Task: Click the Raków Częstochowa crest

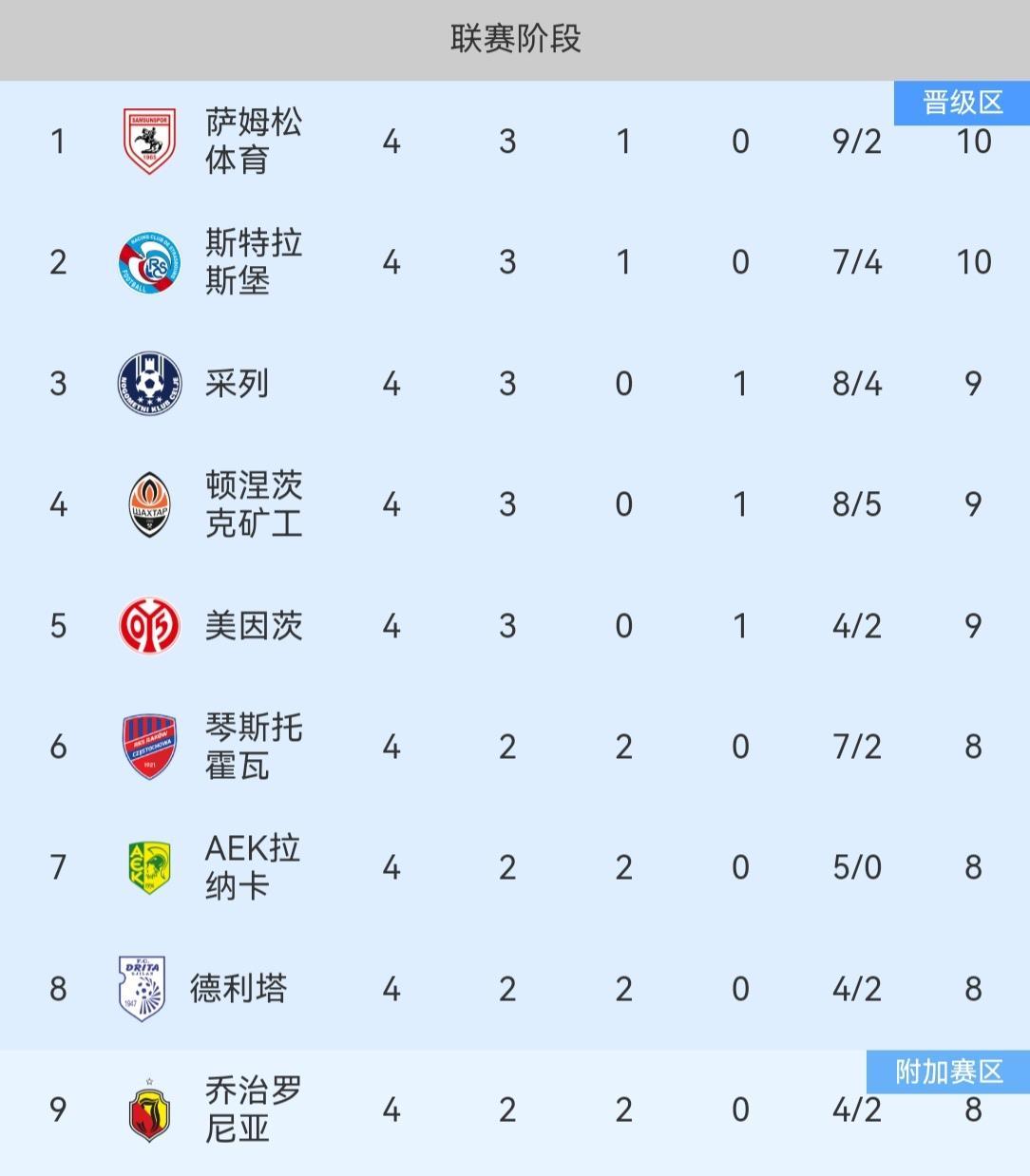Action: click(149, 747)
